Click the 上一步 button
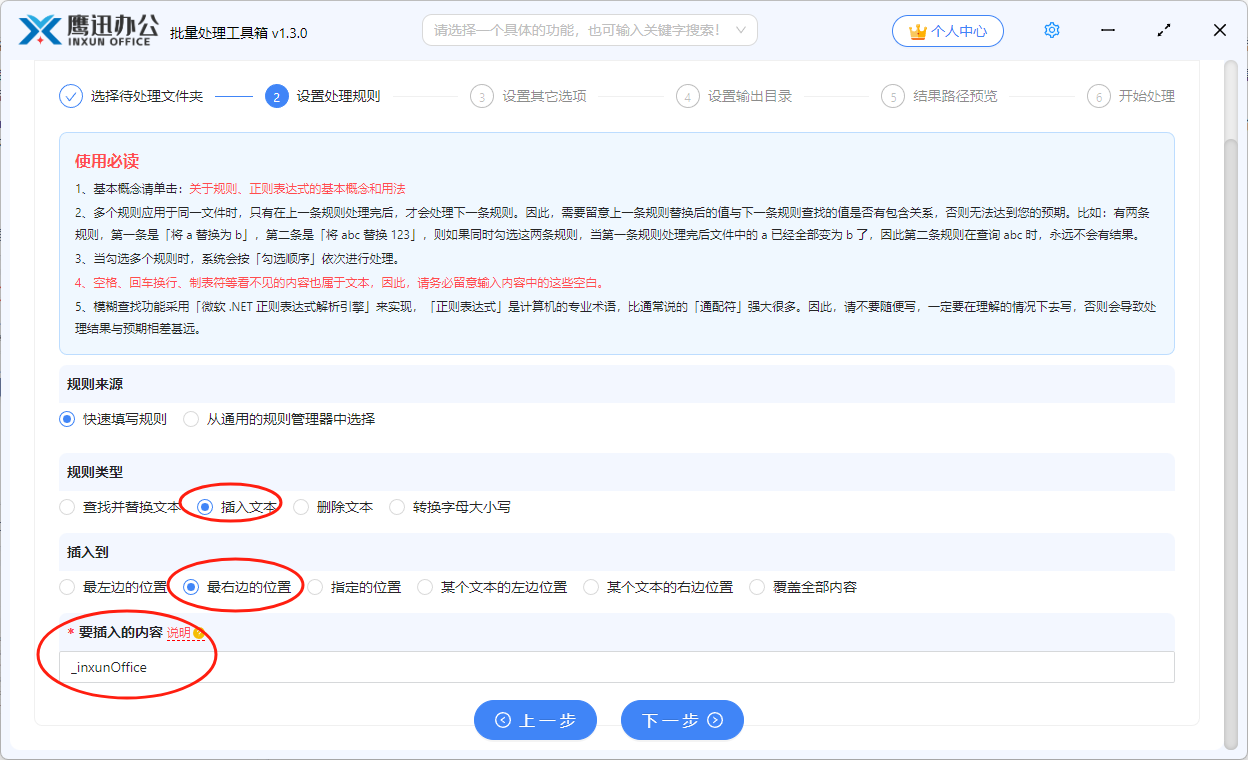Viewport: 1248px width, 760px height. (535, 720)
